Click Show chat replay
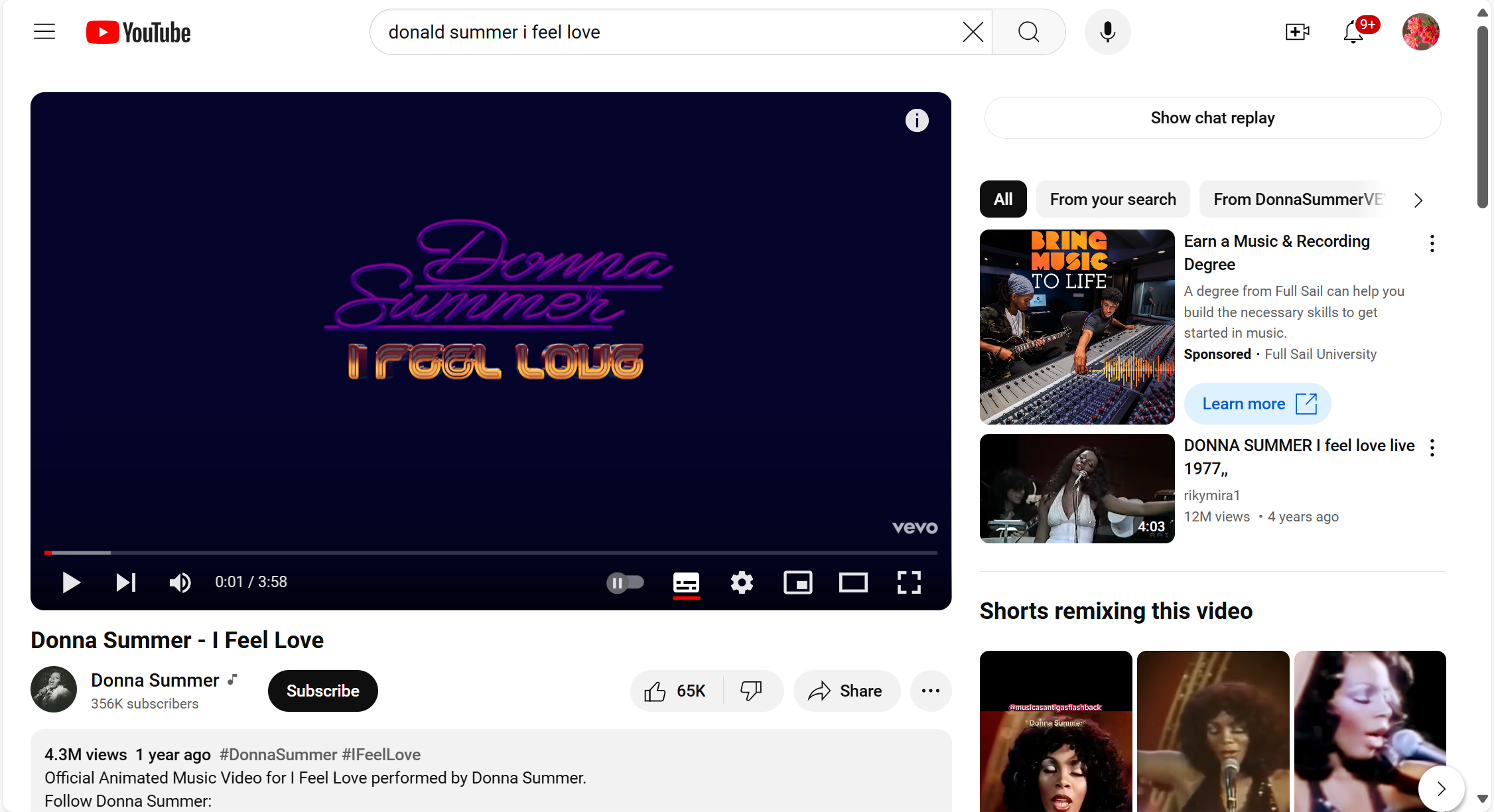 1212,118
